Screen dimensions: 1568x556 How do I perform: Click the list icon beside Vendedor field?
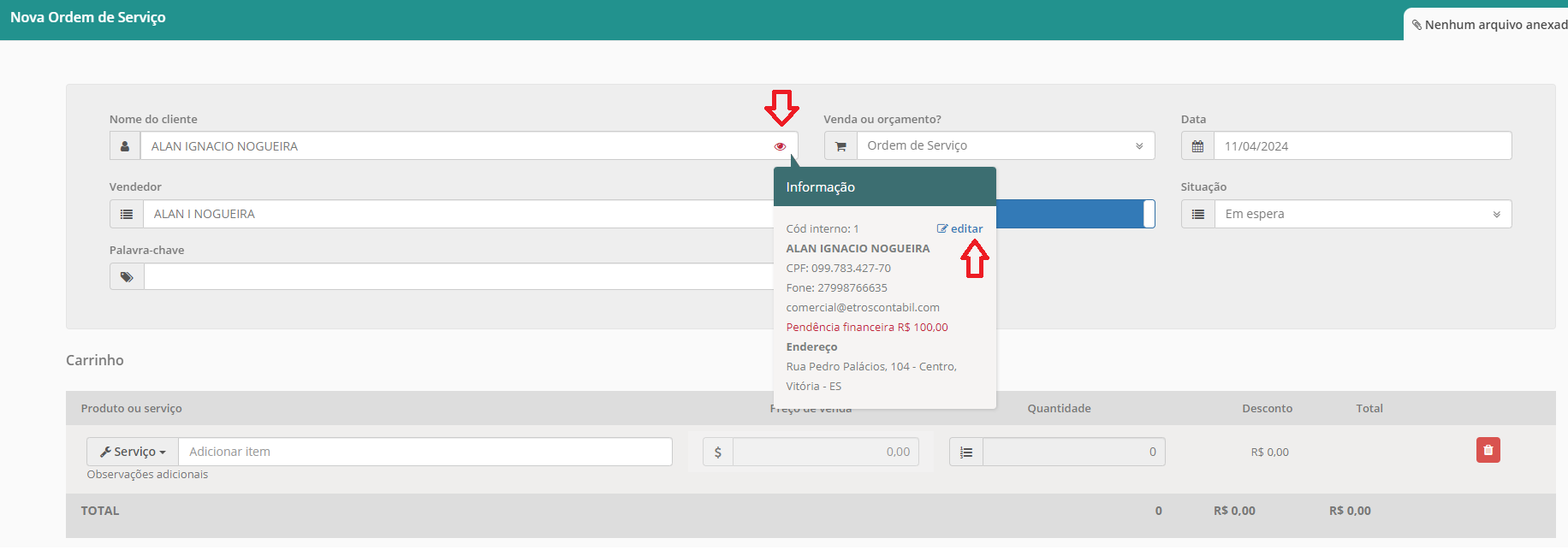pyautogui.click(x=127, y=214)
